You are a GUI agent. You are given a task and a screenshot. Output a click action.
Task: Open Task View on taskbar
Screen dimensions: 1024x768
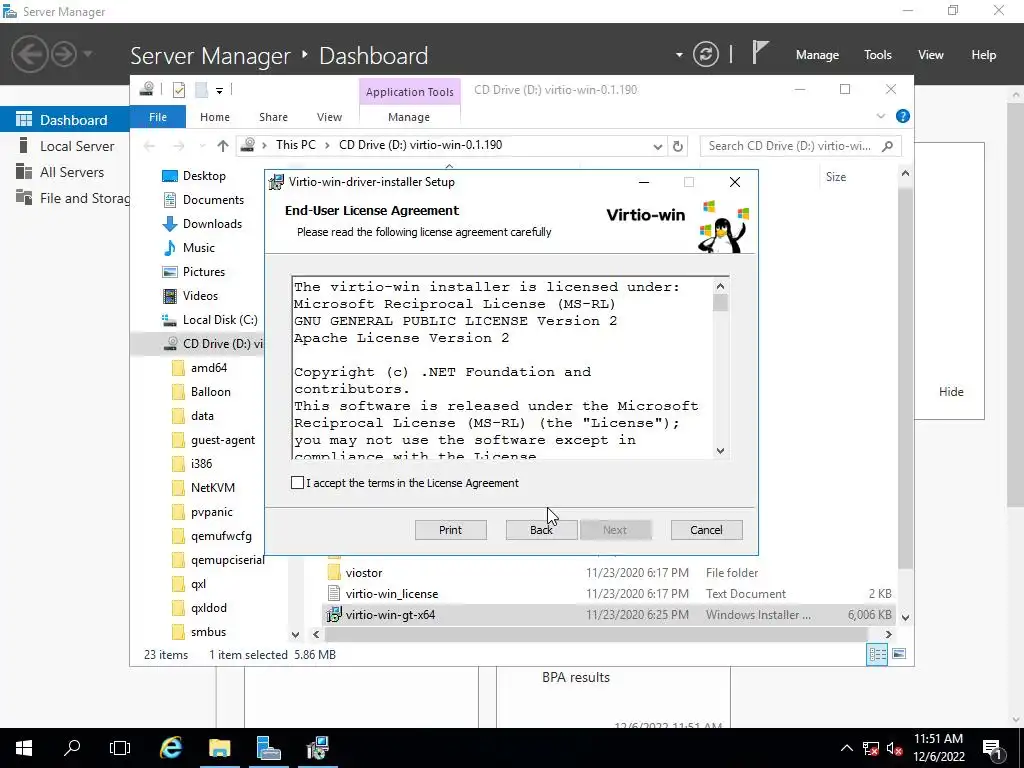(x=120, y=748)
